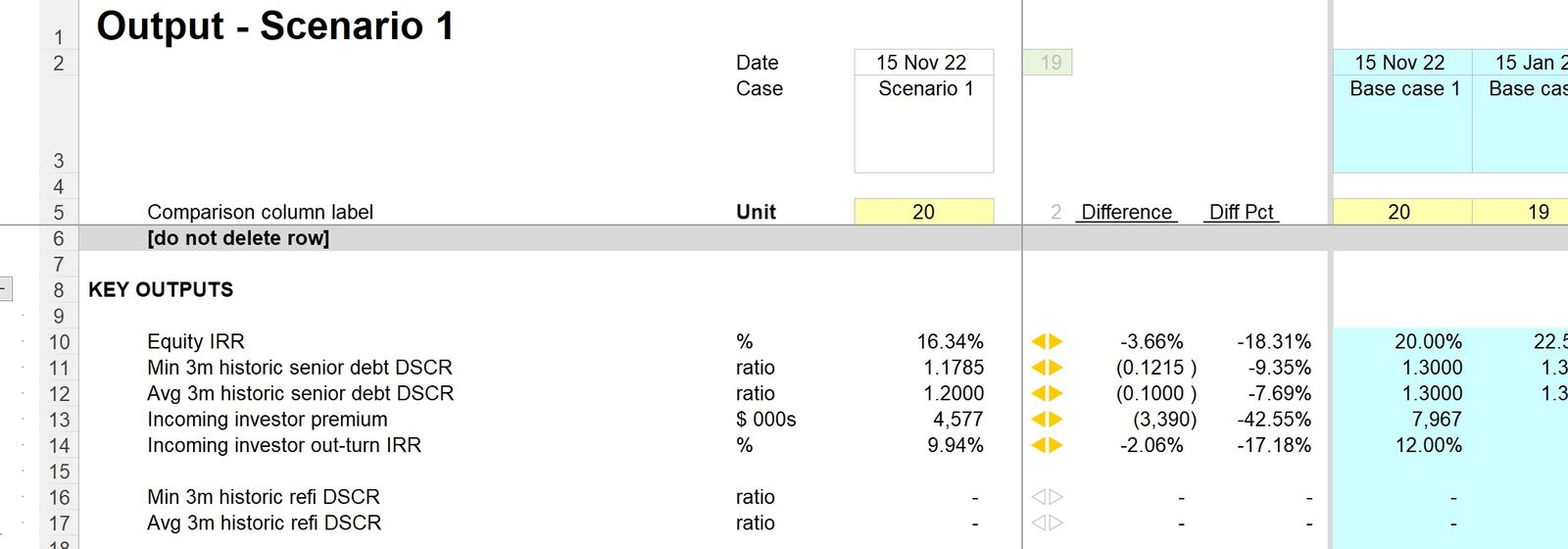Click grey arrows on Min refi DSCR row
Image resolution: width=1568 pixels, height=549 pixels.
[x=1047, y=497]
